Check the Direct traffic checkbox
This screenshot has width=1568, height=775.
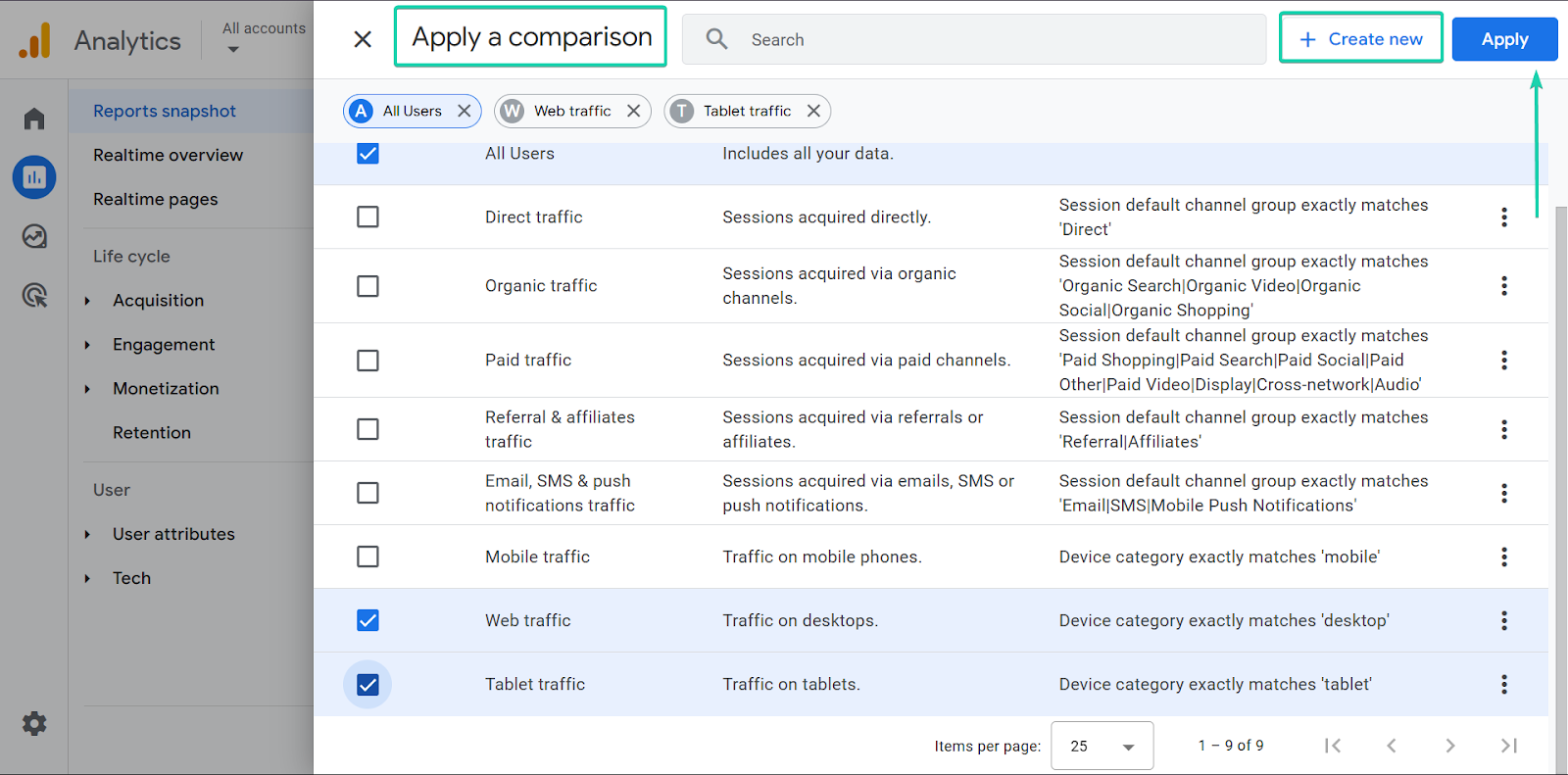pyautogui.click(x=367, y=217)
